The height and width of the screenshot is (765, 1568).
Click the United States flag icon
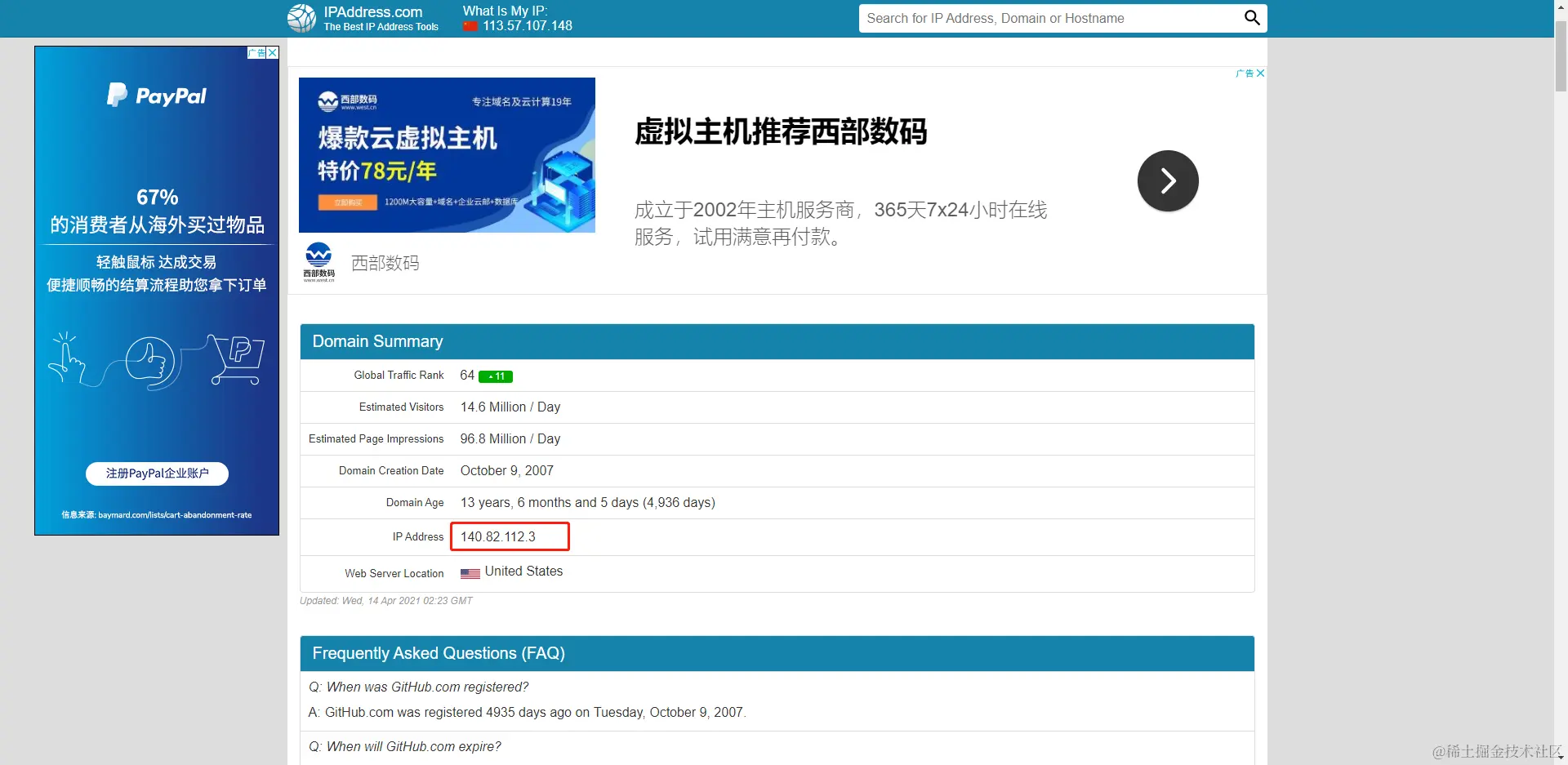click(x=470, y=573)
